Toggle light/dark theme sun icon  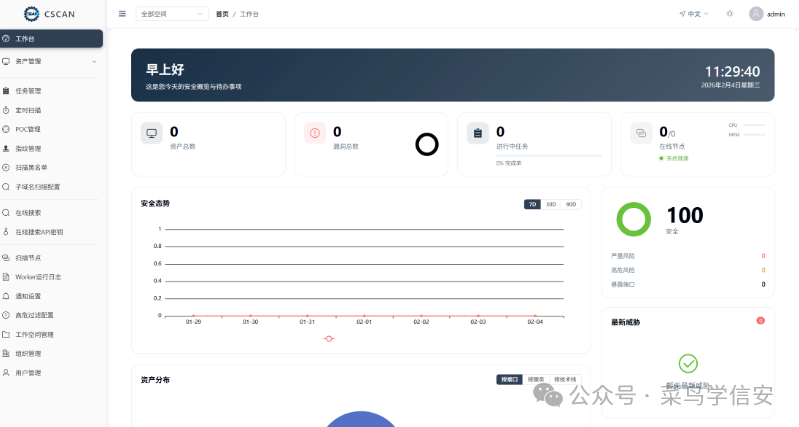click(730, 14)
